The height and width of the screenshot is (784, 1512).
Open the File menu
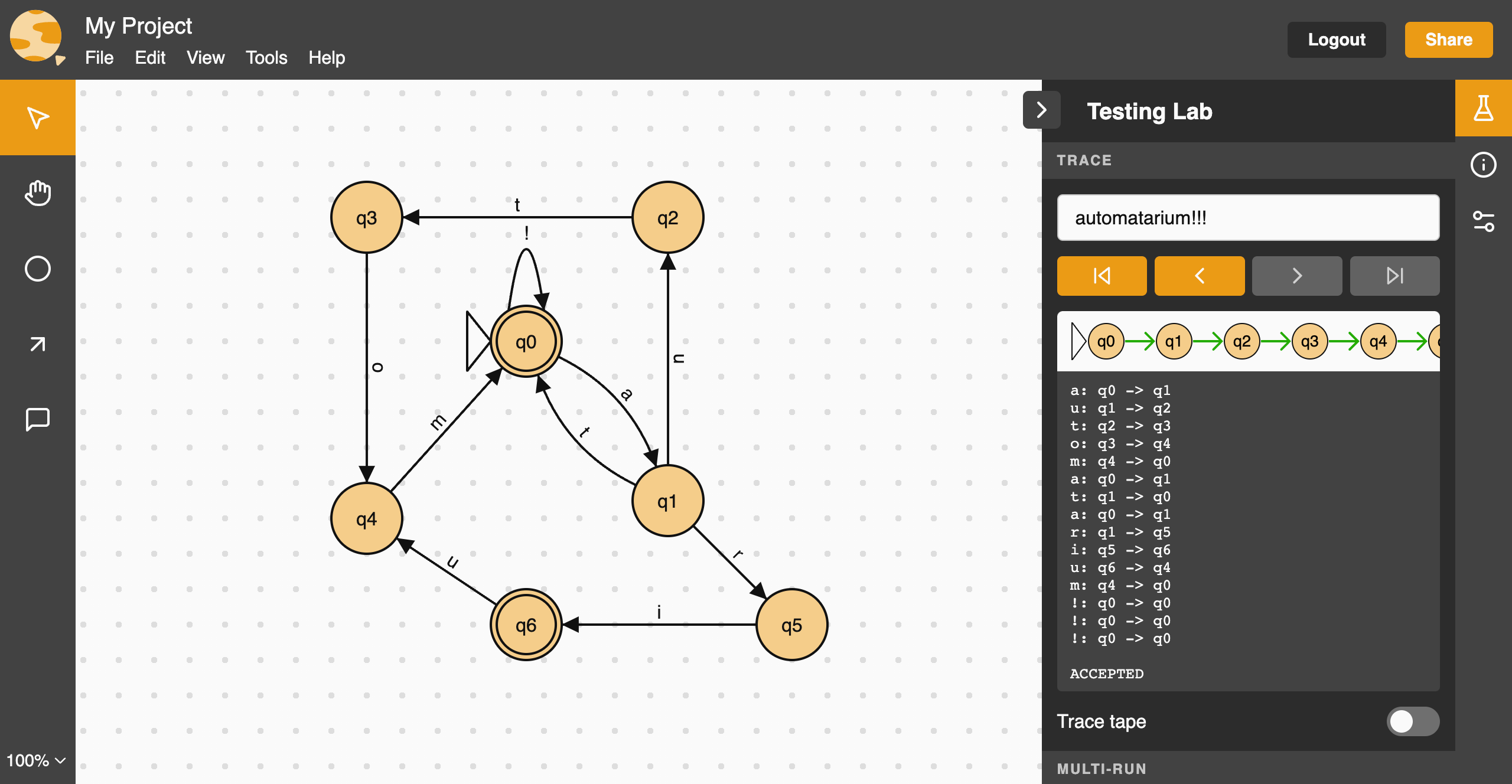99,58
